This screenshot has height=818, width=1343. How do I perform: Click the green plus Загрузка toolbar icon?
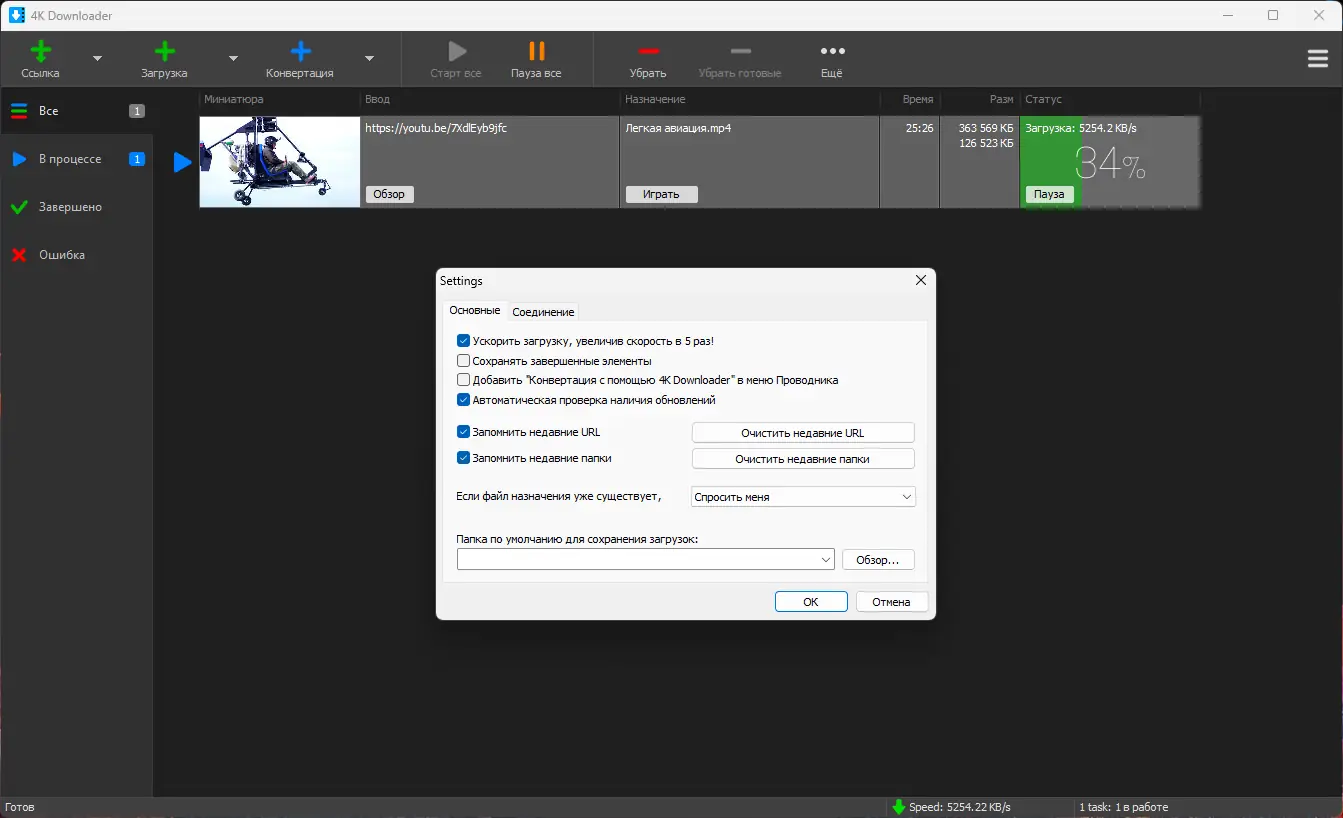[165, 52]
